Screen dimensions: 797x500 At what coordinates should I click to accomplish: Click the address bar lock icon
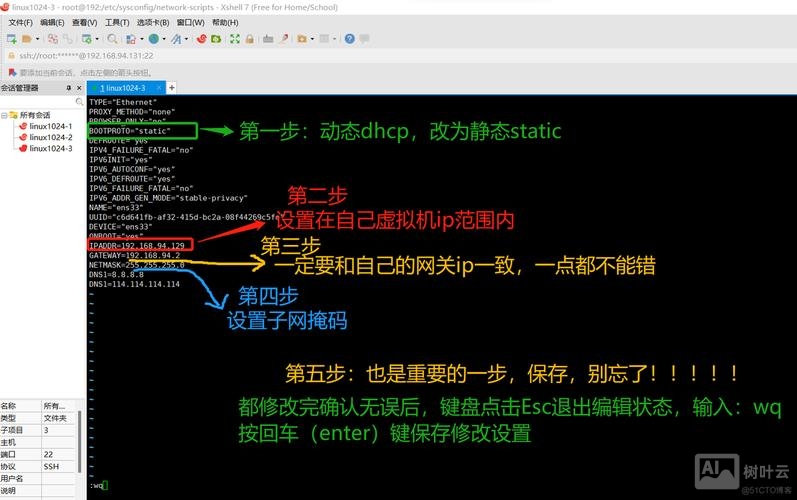coord(11,55)
